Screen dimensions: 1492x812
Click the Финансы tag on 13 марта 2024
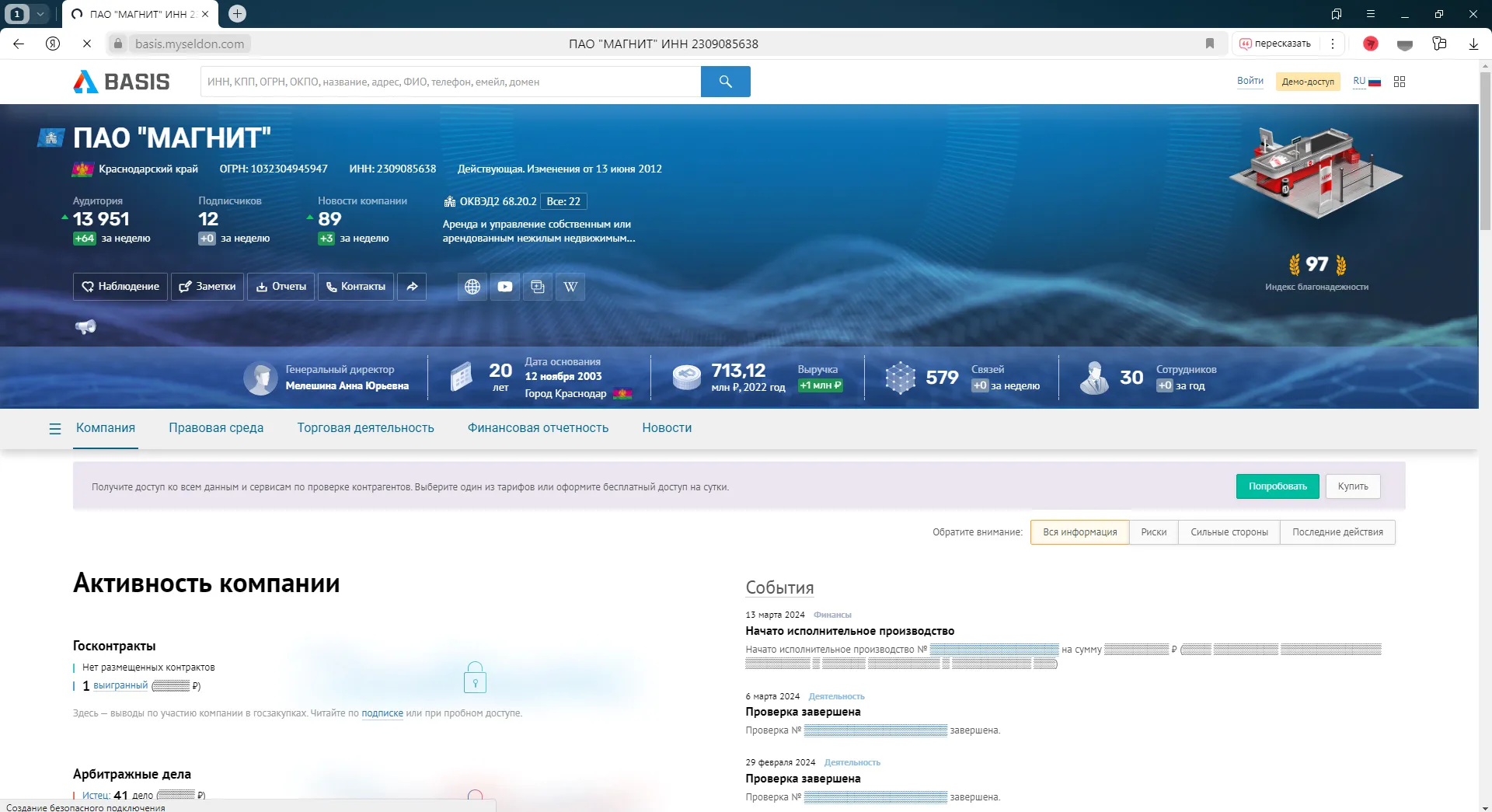click(x=832, y=615)
